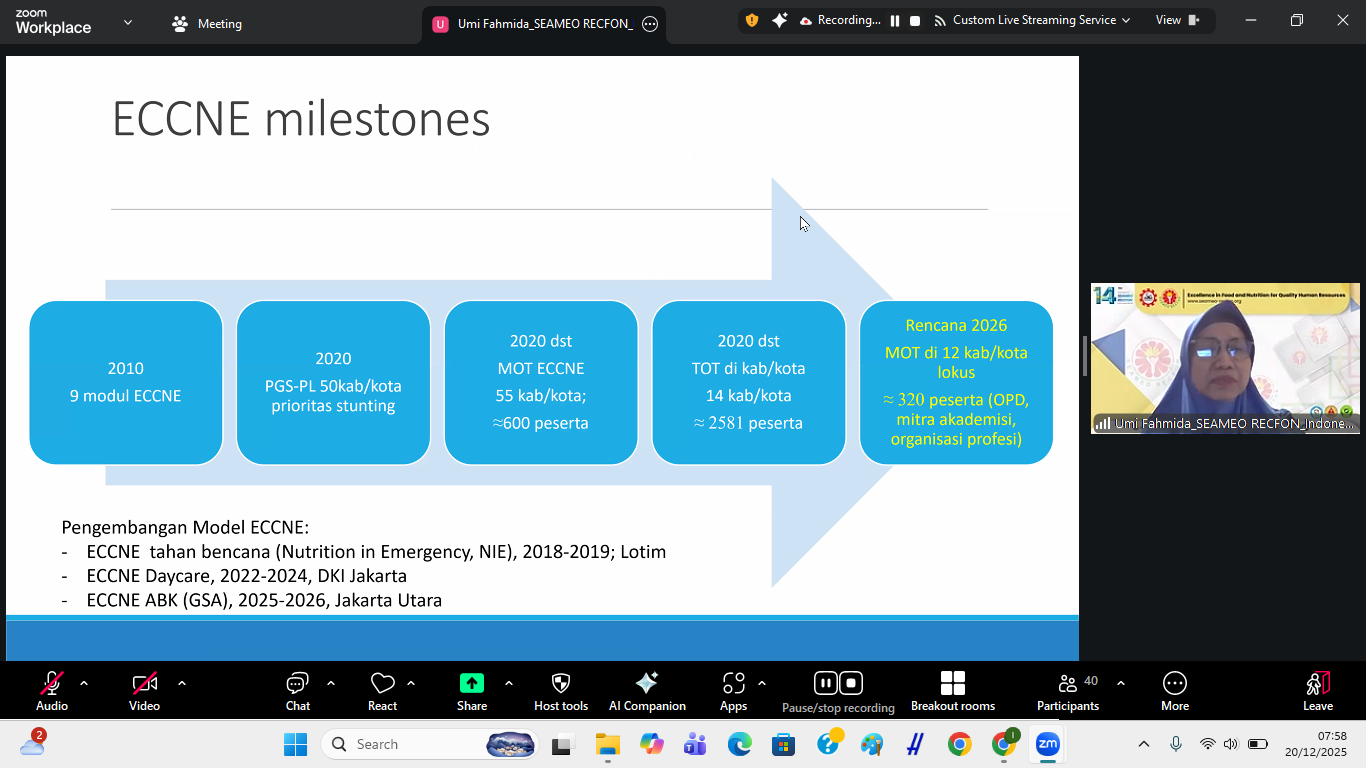Expand audio options chevron
1366x768 pixels.
(84, 683)
